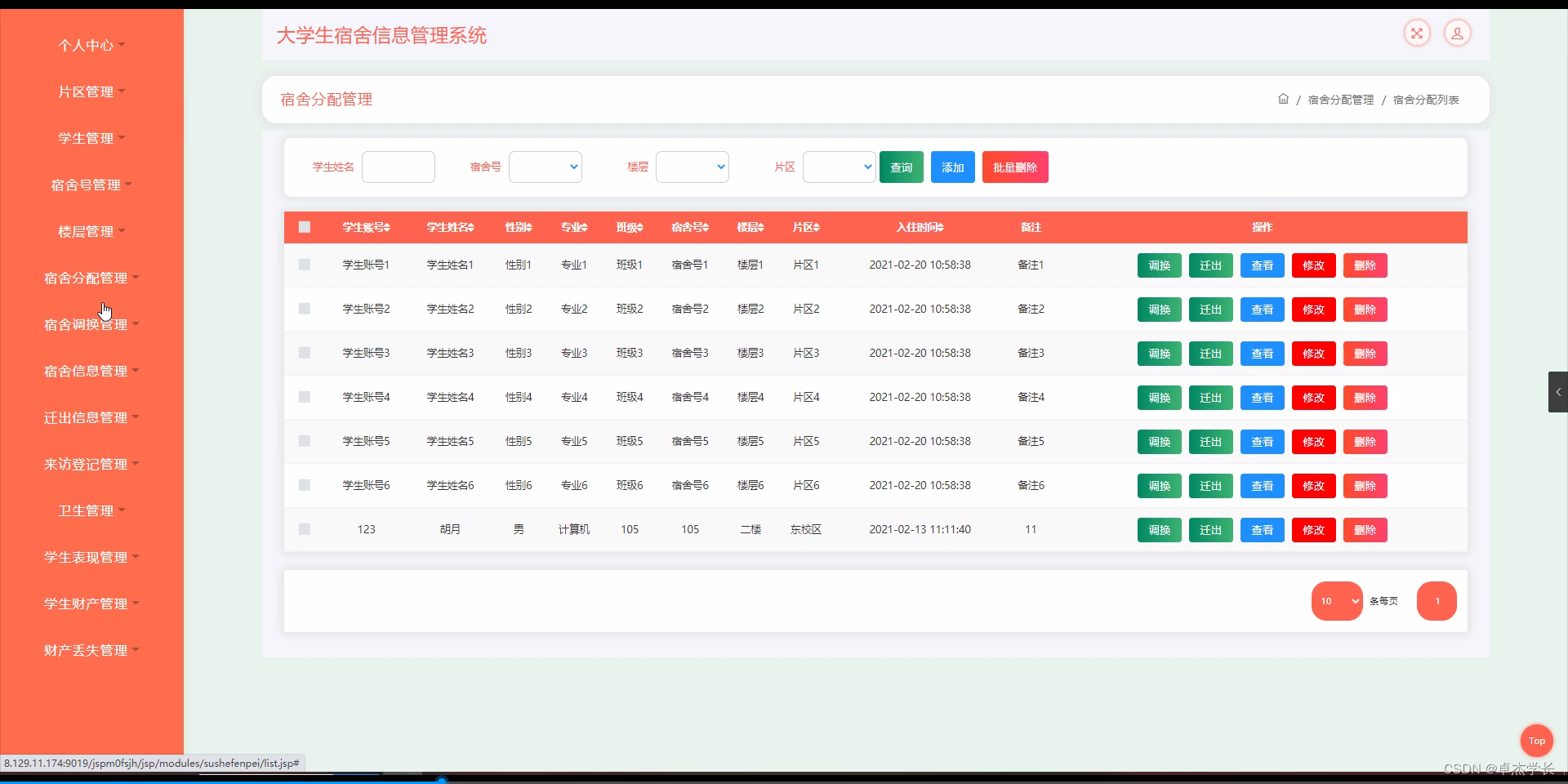The width and height of the screenshot is (1568, 784).
Task: Click the 添加 button to add a record
Action: coord(952,167)
